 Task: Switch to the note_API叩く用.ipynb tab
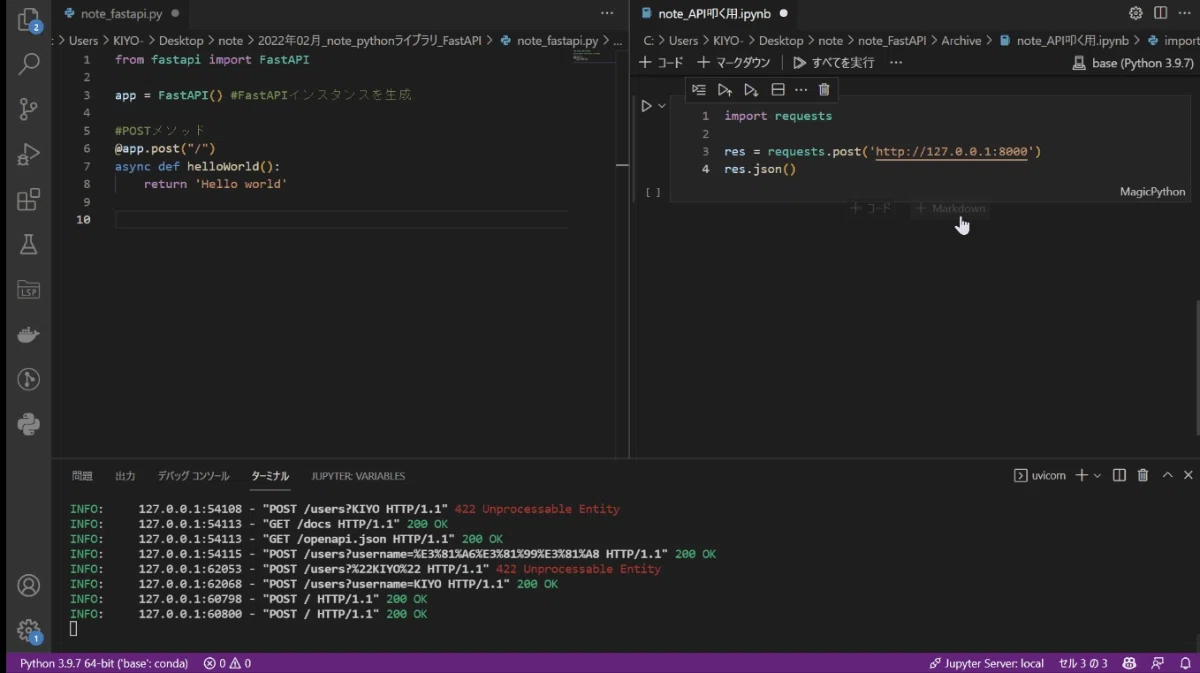pos(713,14)
